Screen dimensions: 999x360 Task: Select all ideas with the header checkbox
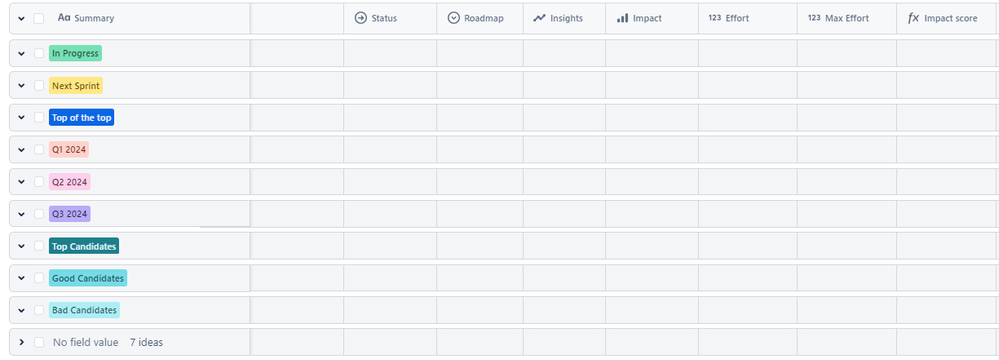39,18
